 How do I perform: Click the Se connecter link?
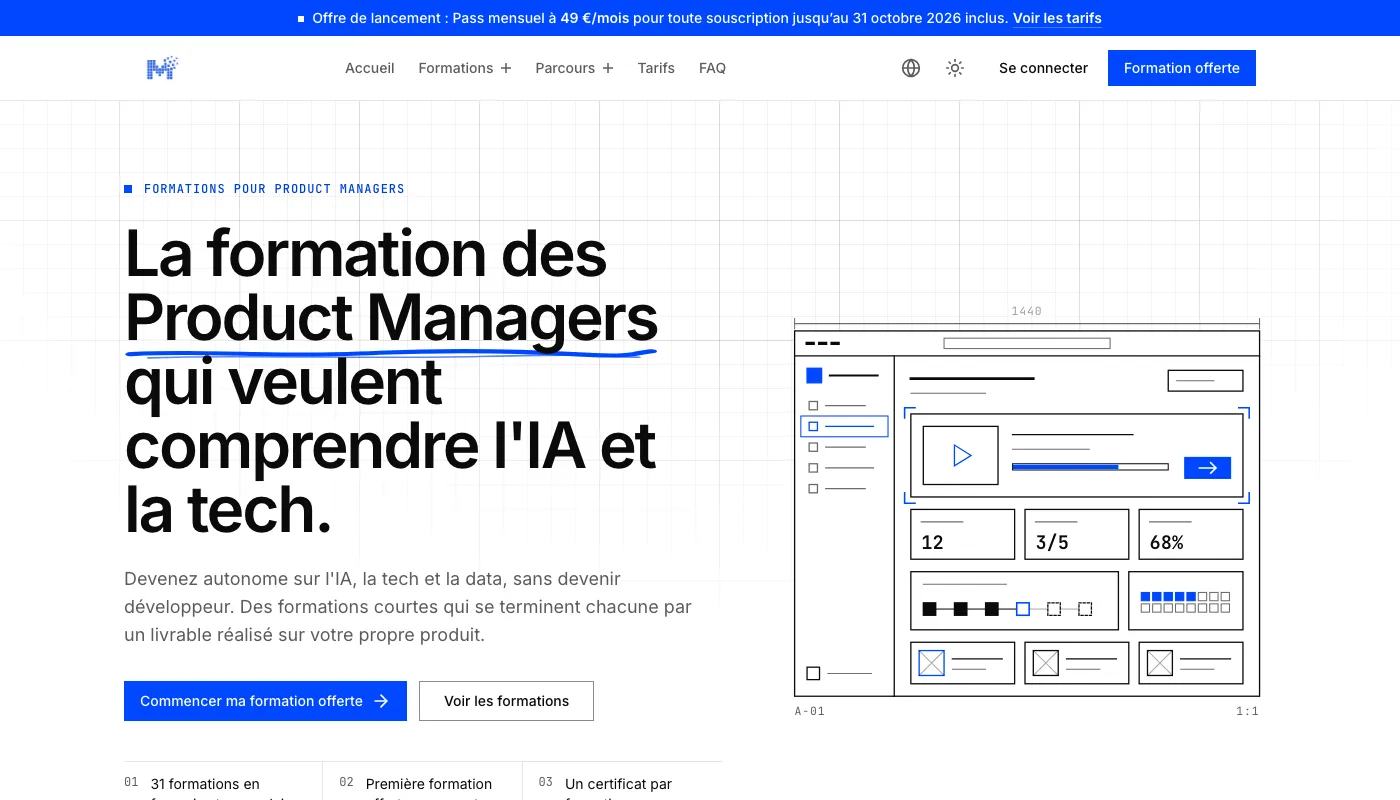tap(1043, 68)
